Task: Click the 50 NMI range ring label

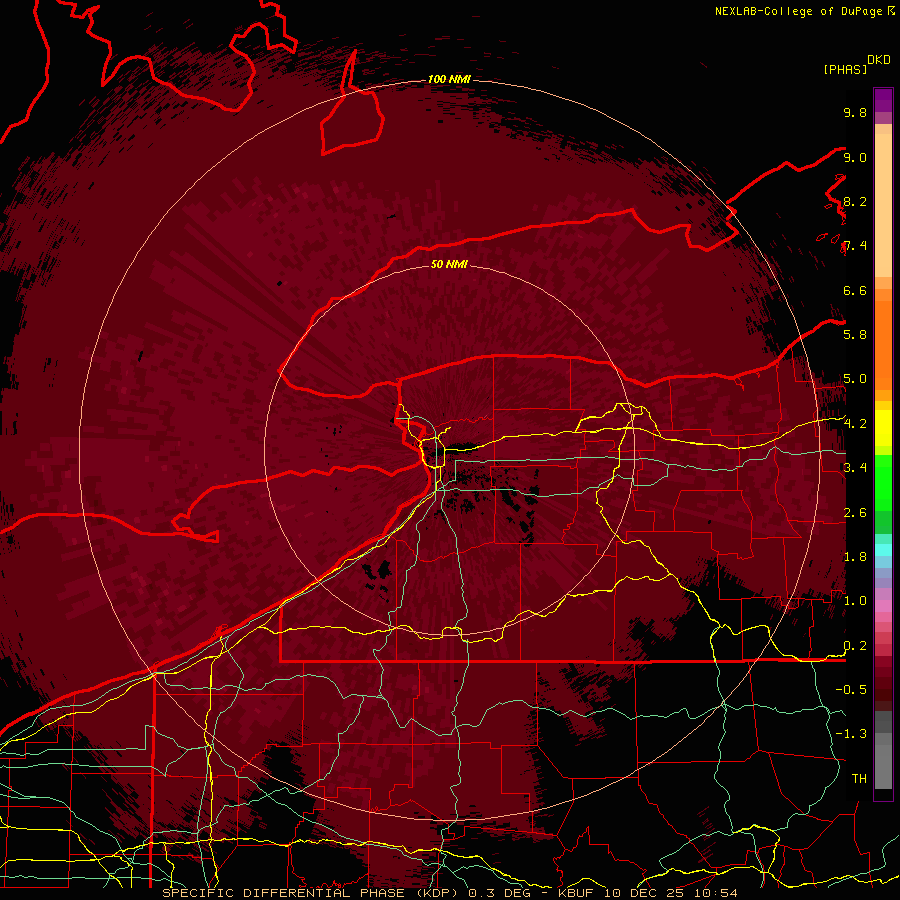Action: pyautogui.click(x=449, y=264)
